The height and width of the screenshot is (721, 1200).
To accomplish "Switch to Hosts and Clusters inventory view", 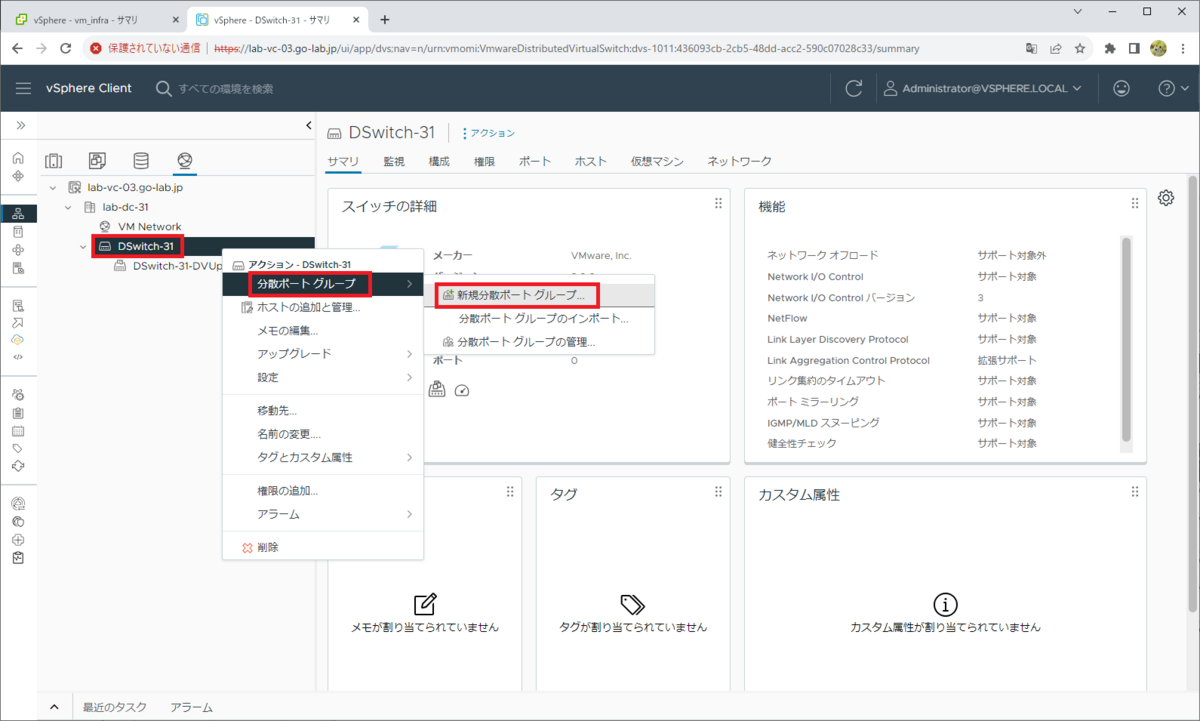I will click(x=54, y=161).
